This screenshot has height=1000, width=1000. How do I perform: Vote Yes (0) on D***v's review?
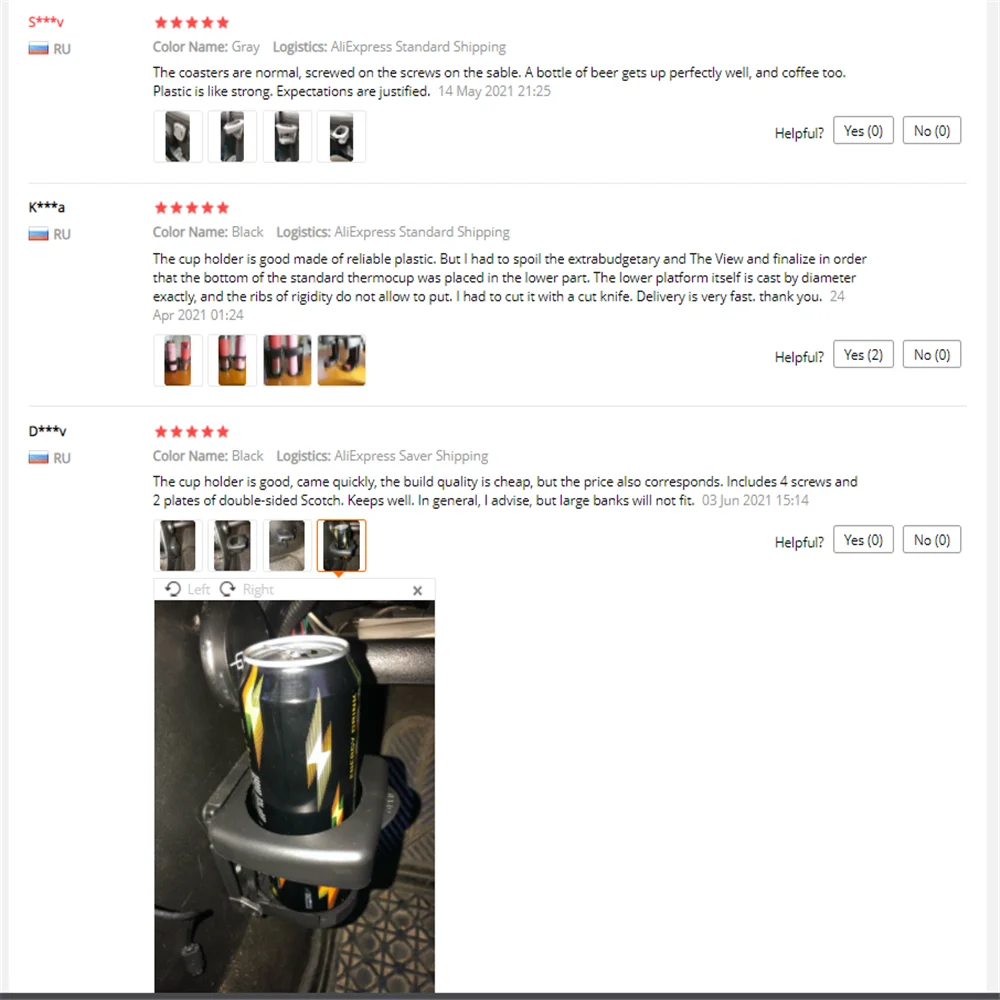click(x=863, y=540)
